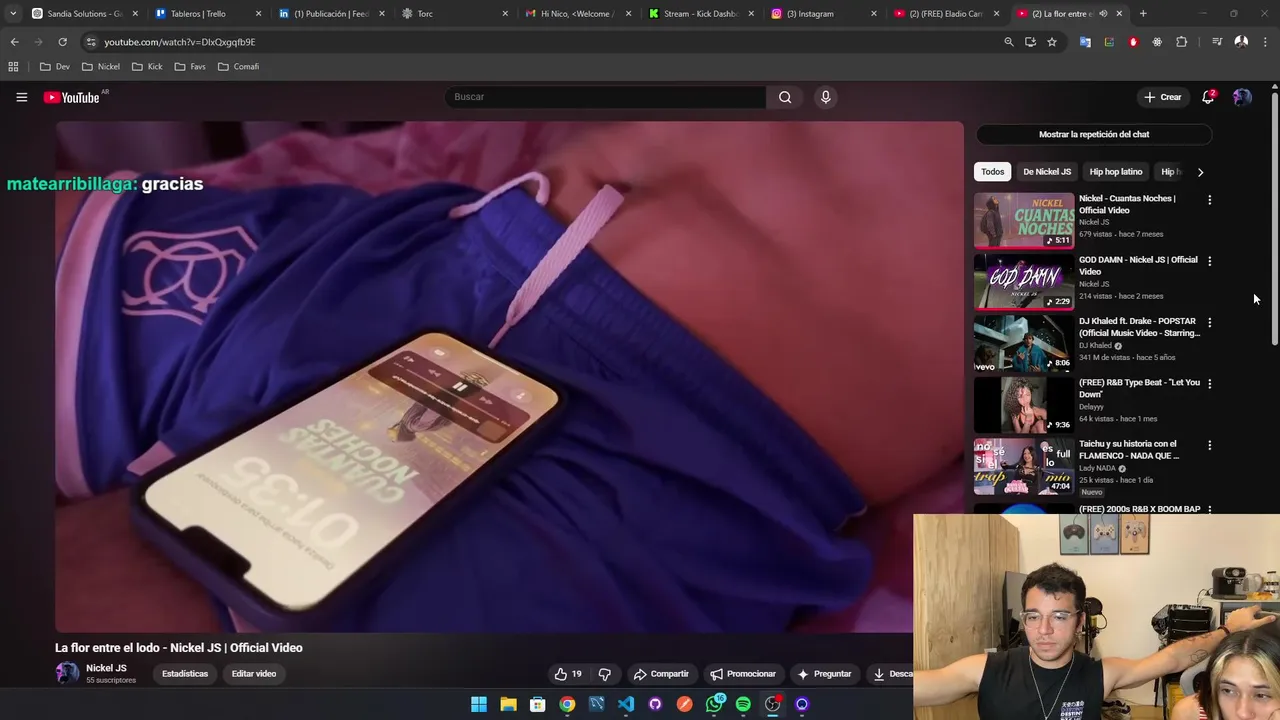Open GOD DAMN video thumbnail

click(1024, 281)
